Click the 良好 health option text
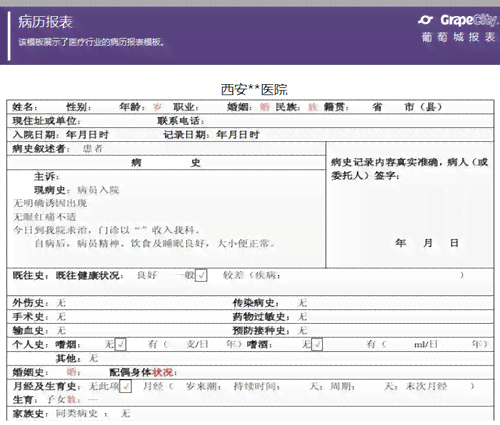Screen dimensions: 500x425 click(x=147, y=275)
